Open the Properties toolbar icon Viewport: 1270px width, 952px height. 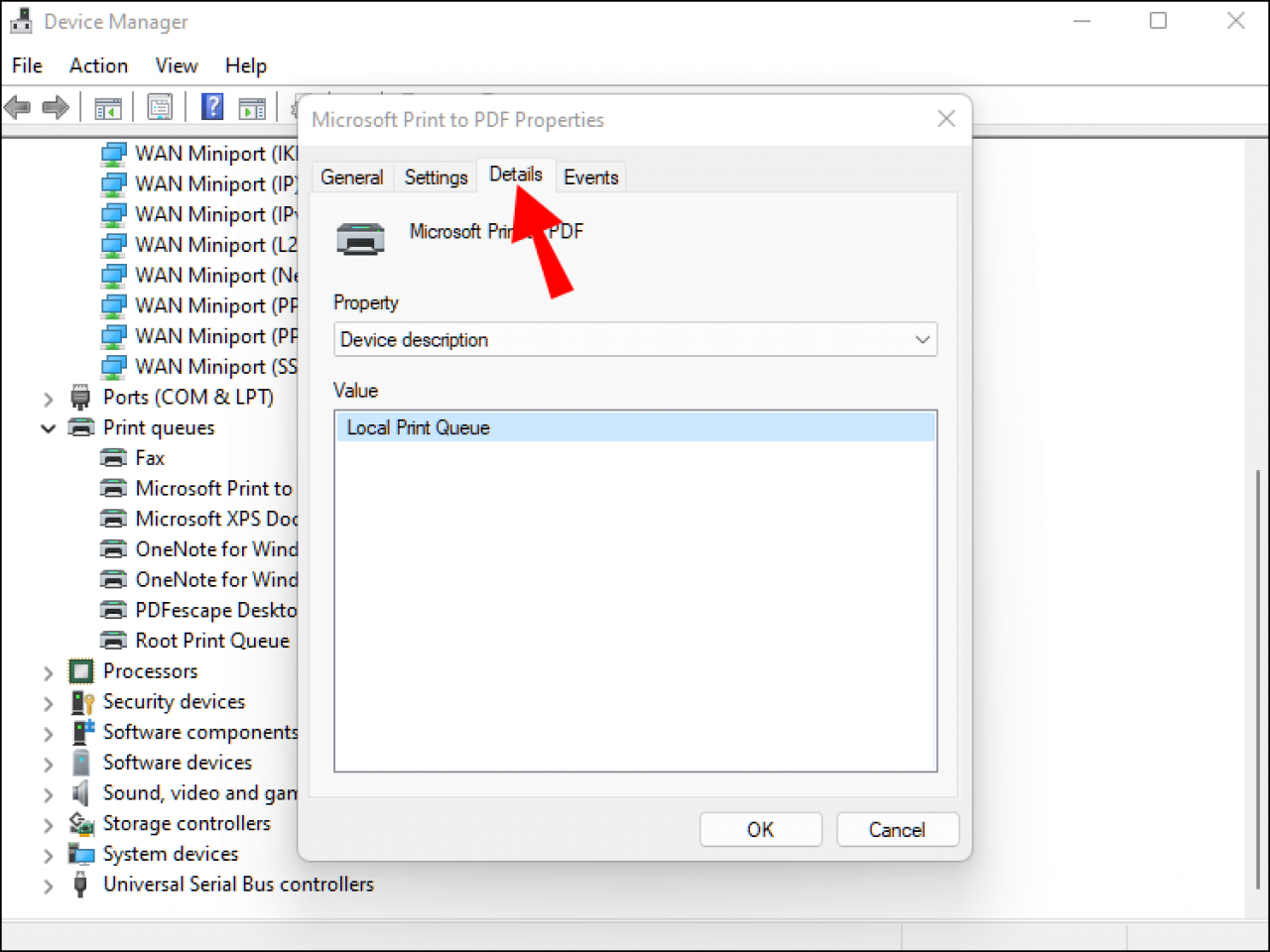(x=160, y=106)
